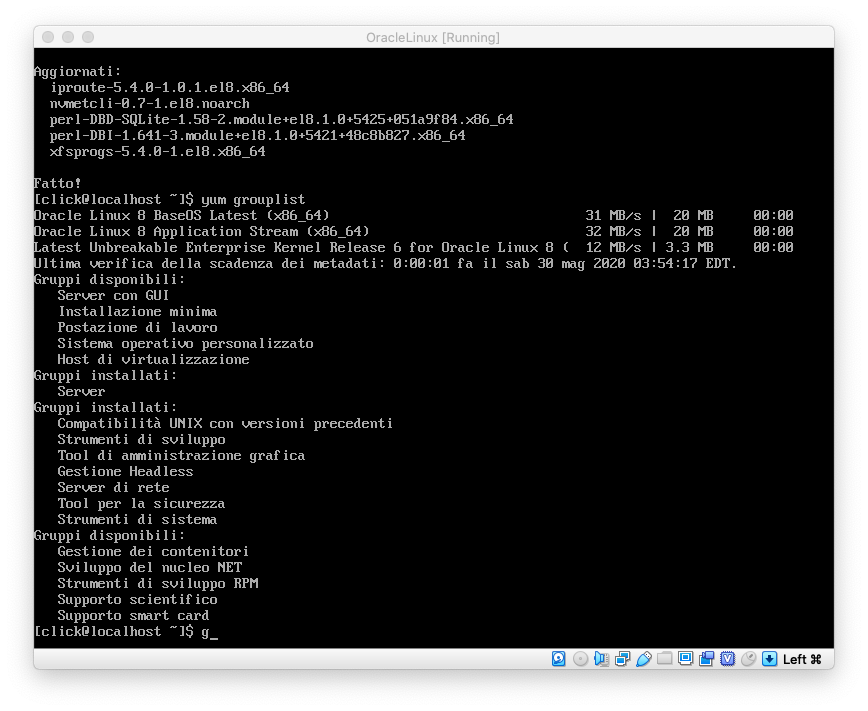Select the perl-DBD-SQLite package line
The width and height of the screenshot is (868, 711).
(x=282, y=120)
